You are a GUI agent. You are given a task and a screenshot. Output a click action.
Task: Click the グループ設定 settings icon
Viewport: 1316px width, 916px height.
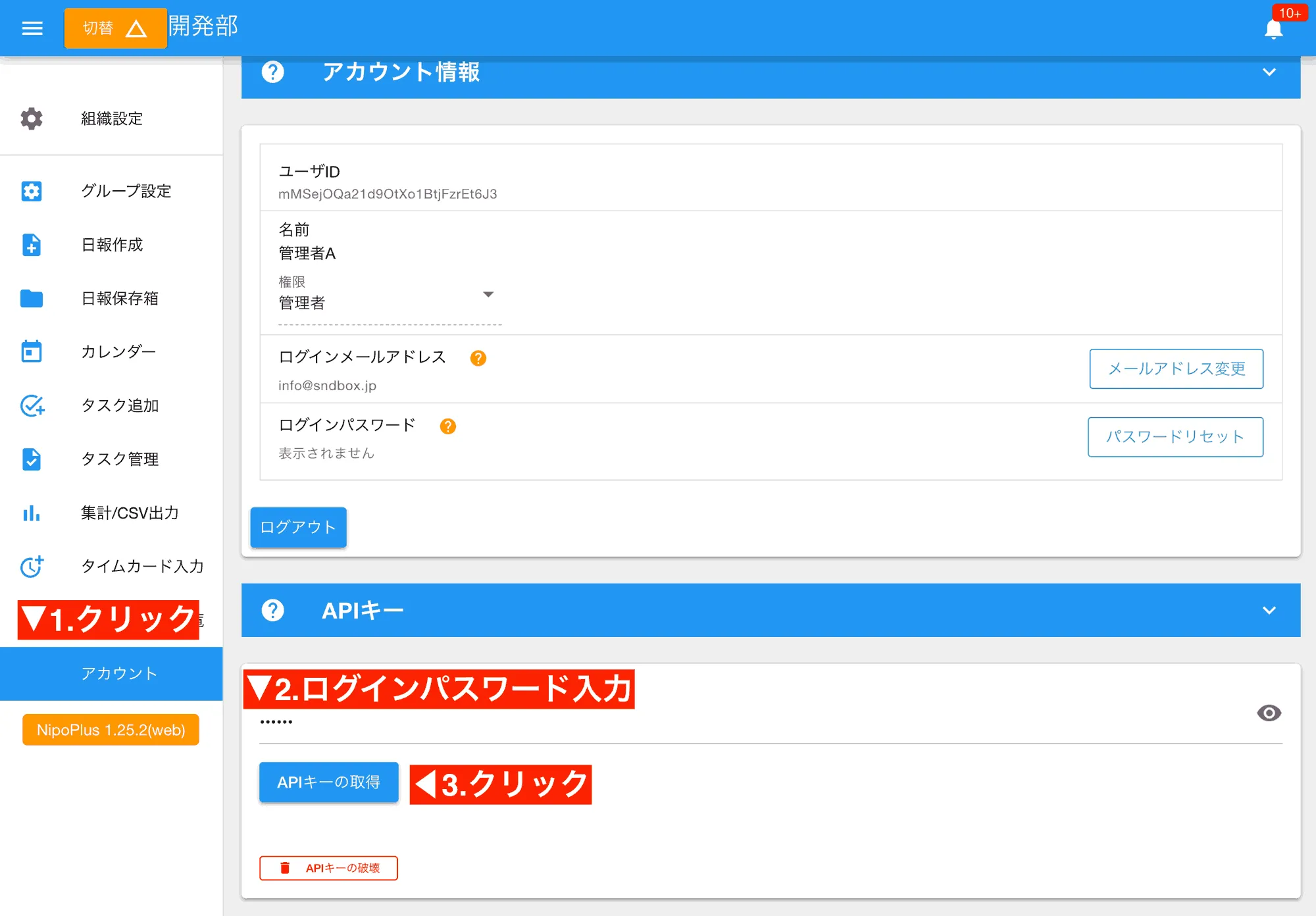coord(32,191)
